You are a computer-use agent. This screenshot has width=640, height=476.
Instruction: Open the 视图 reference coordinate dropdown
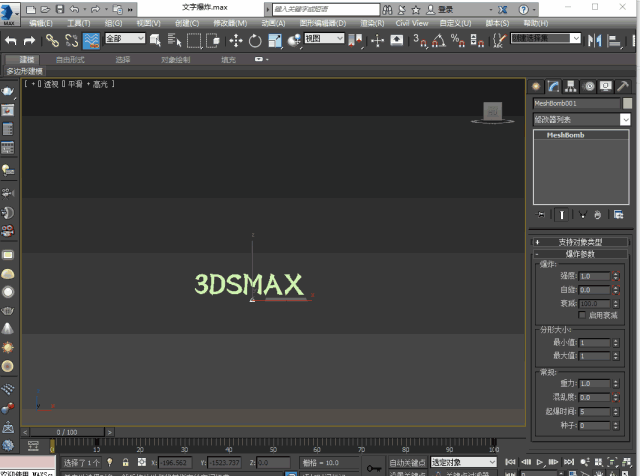(x=324, y=38)
